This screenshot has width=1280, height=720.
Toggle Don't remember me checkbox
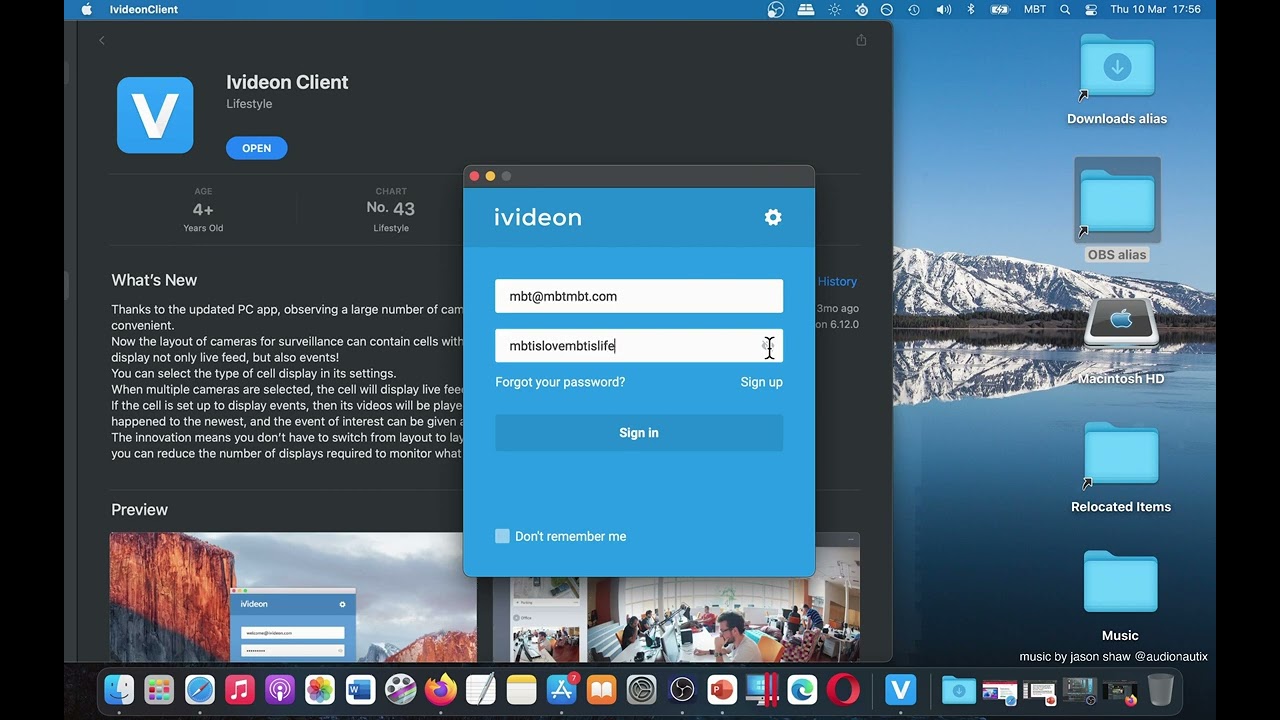[502, 536]
